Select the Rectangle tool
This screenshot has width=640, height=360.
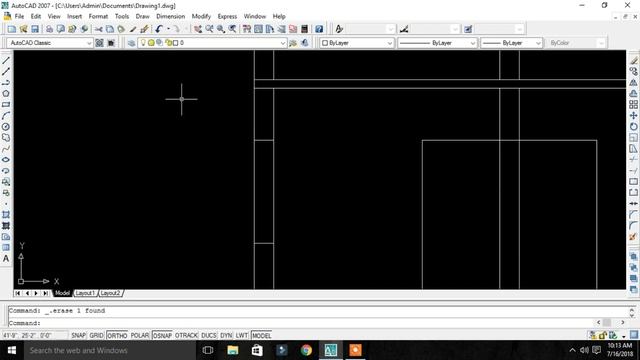[6, 104]
